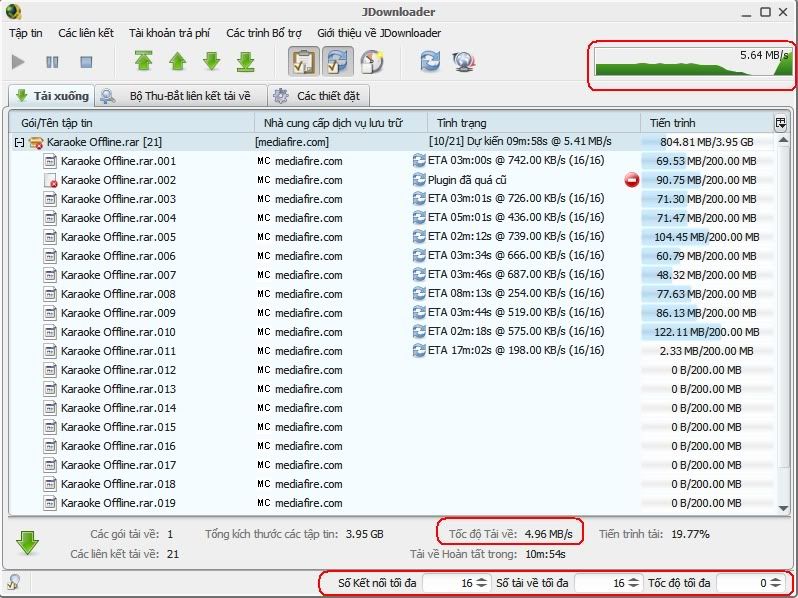This screenshot has height=598, width=798.
Task: Click the broken file icon of rar.002
Action: coord(50,180)
